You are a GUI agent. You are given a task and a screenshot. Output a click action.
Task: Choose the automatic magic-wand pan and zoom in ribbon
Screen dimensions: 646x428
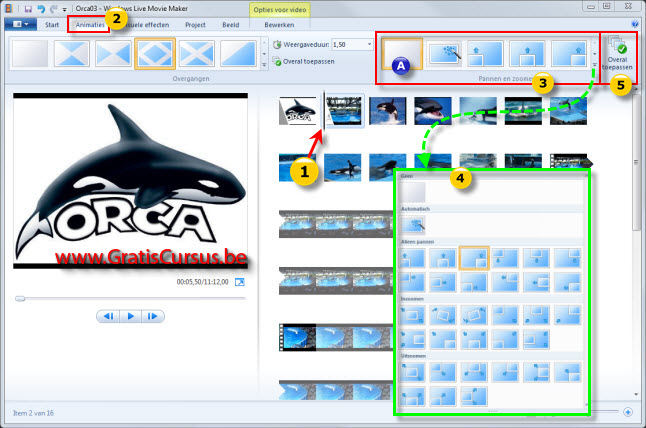tap(445, 54)
